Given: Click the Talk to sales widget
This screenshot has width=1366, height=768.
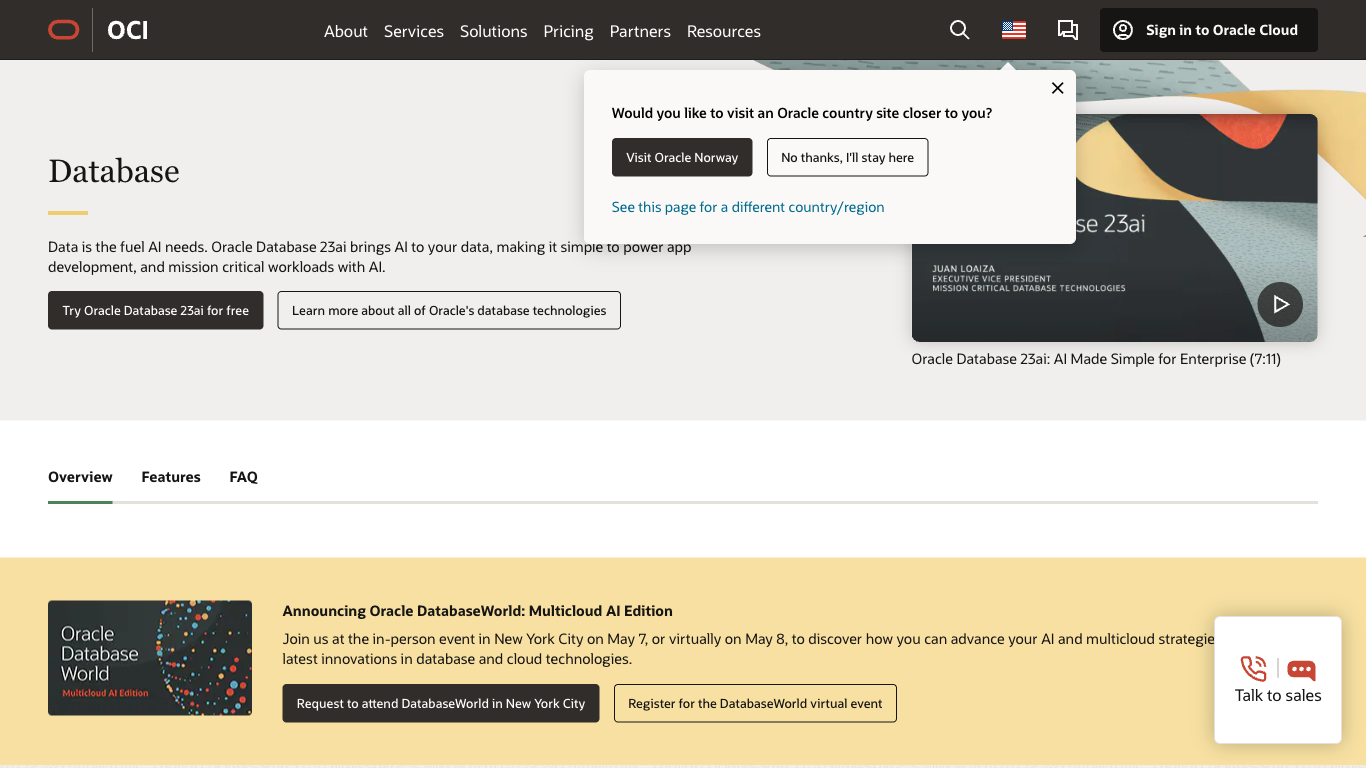Looking at the screenshot, I should click(x=1278, y=680).
